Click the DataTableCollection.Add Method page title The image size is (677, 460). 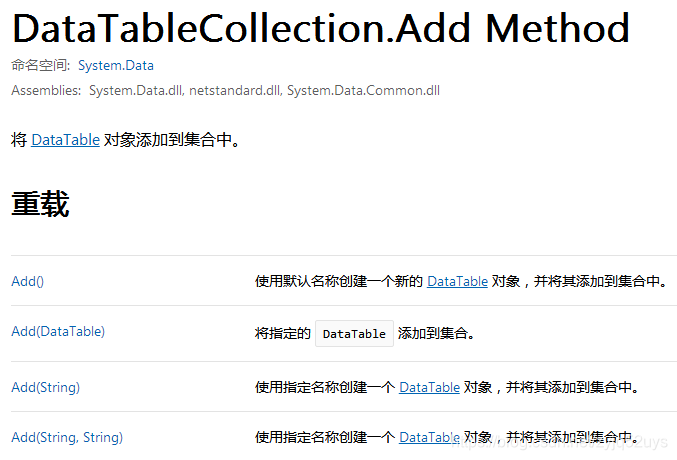pyautogui.click(x=321, y=29)
